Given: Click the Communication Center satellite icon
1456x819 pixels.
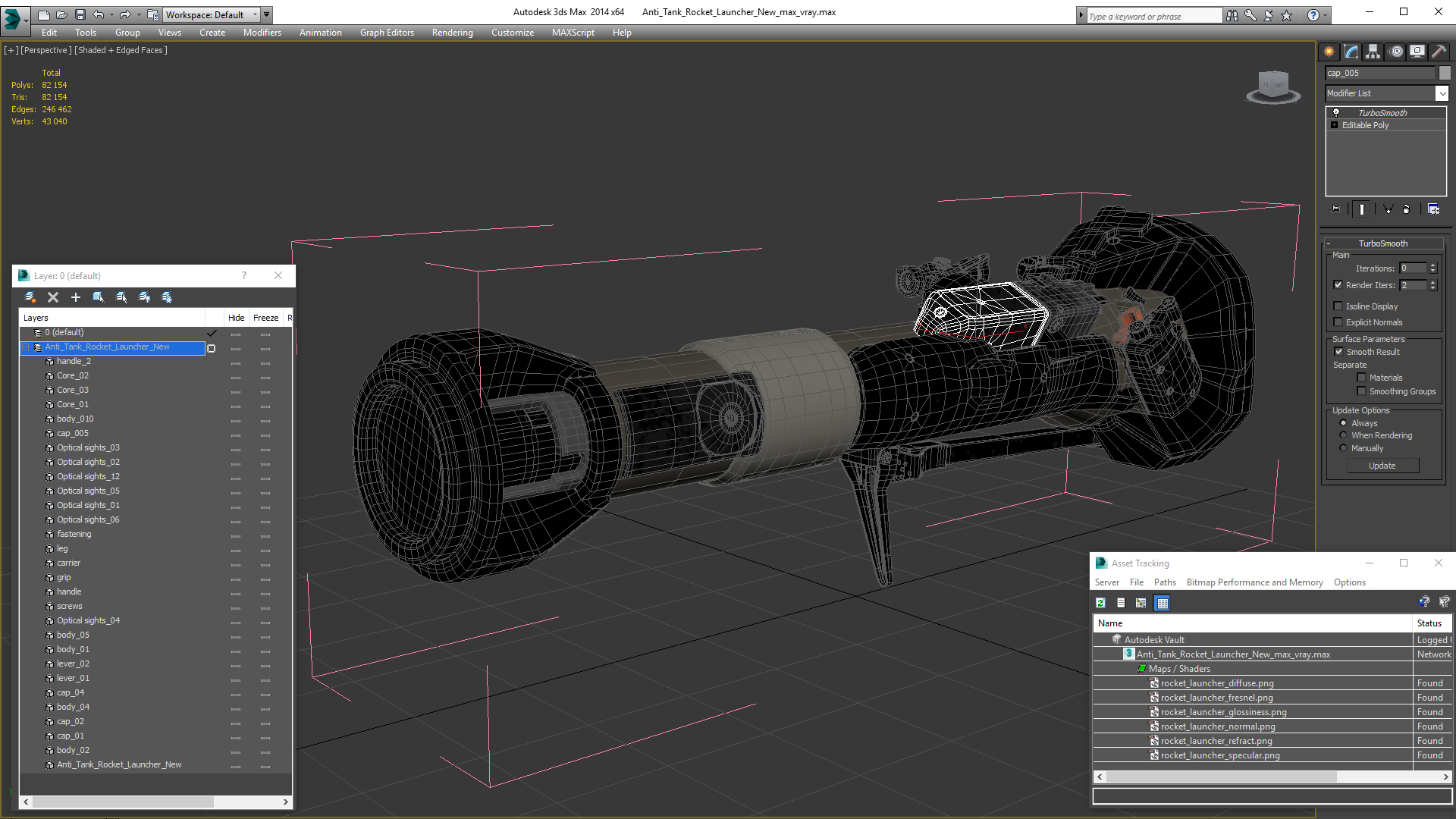Looking at the screenshot, I should click(1269, 15).
